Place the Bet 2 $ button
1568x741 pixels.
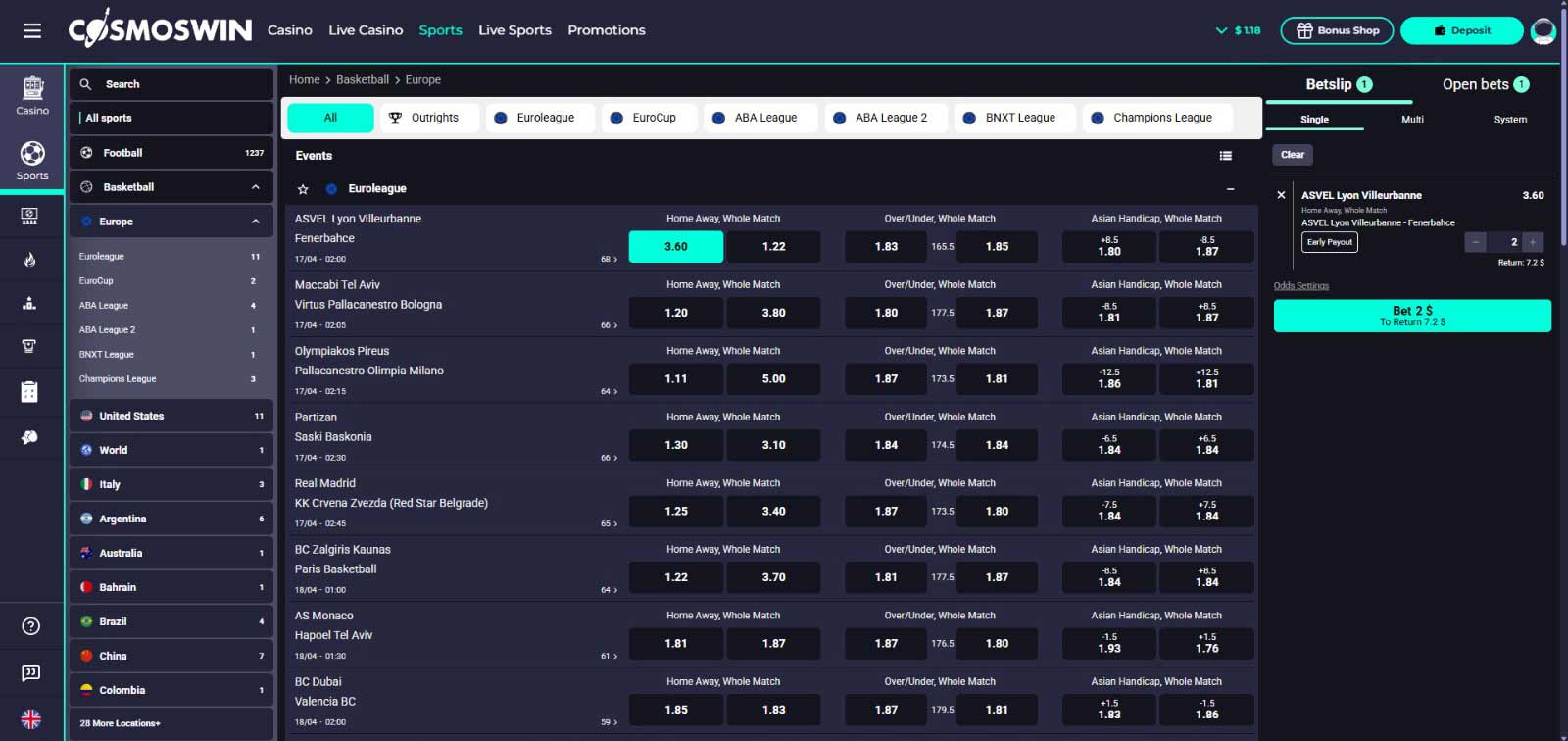pos(1412,316)
